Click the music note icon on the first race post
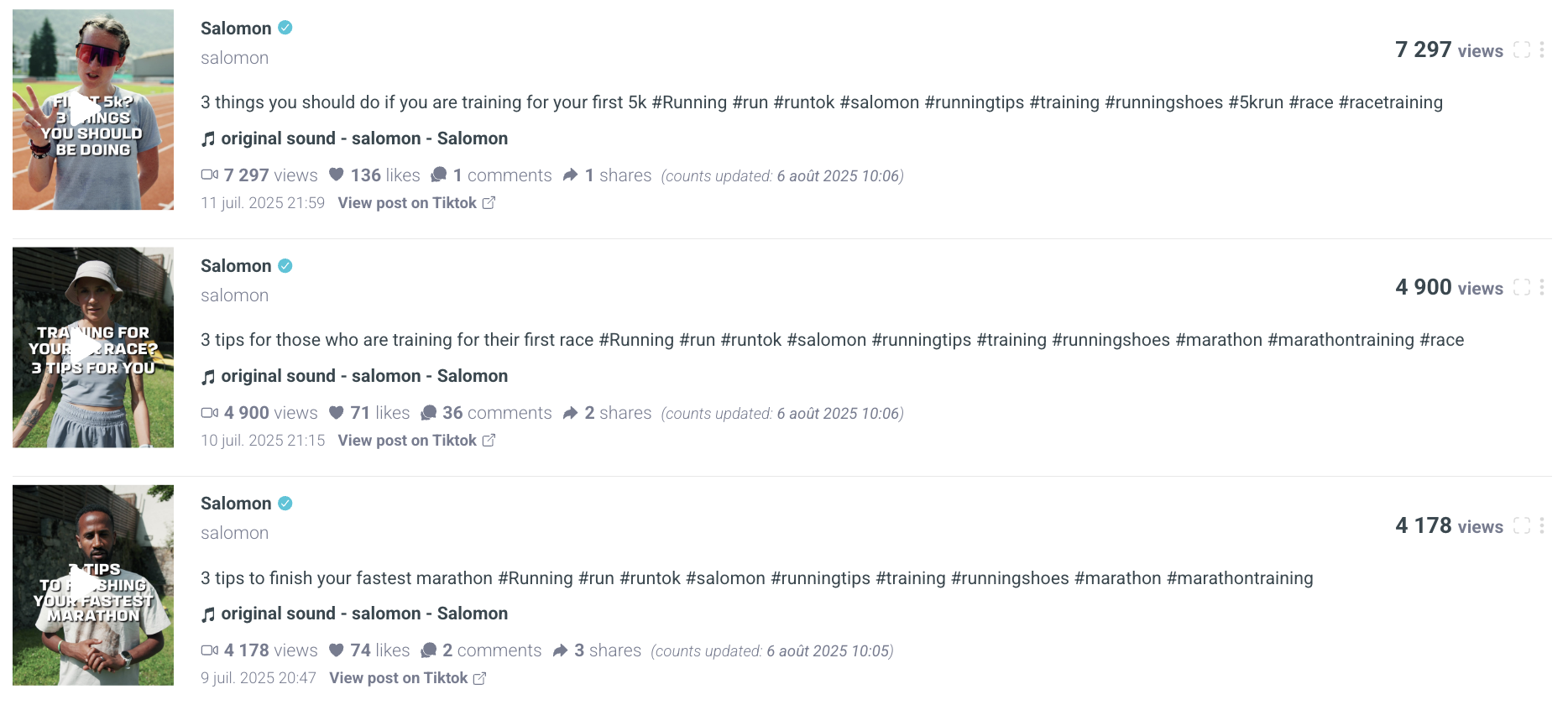This screenshot has width=1568, height=705. point(208,377)
